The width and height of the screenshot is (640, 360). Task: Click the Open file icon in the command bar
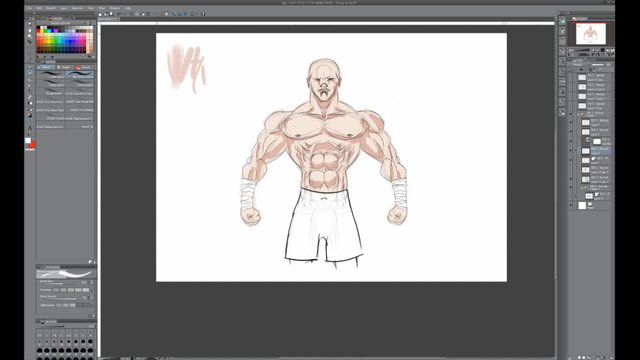106,14
